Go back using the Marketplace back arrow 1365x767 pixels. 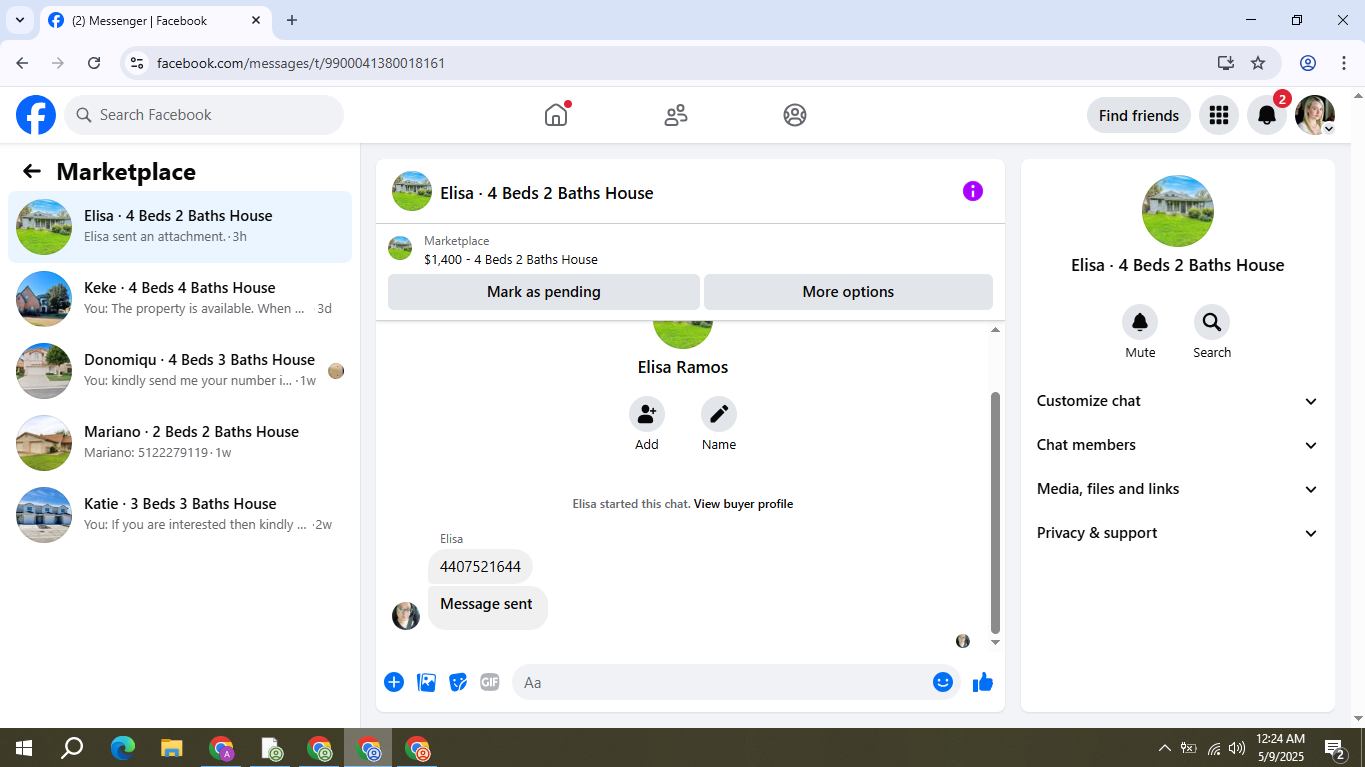tap(32, 171)
